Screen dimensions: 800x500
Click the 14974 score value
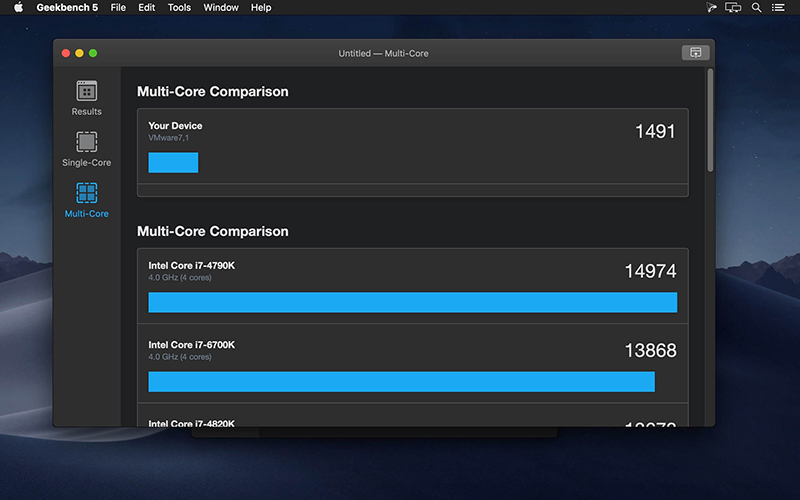[651, 271]
